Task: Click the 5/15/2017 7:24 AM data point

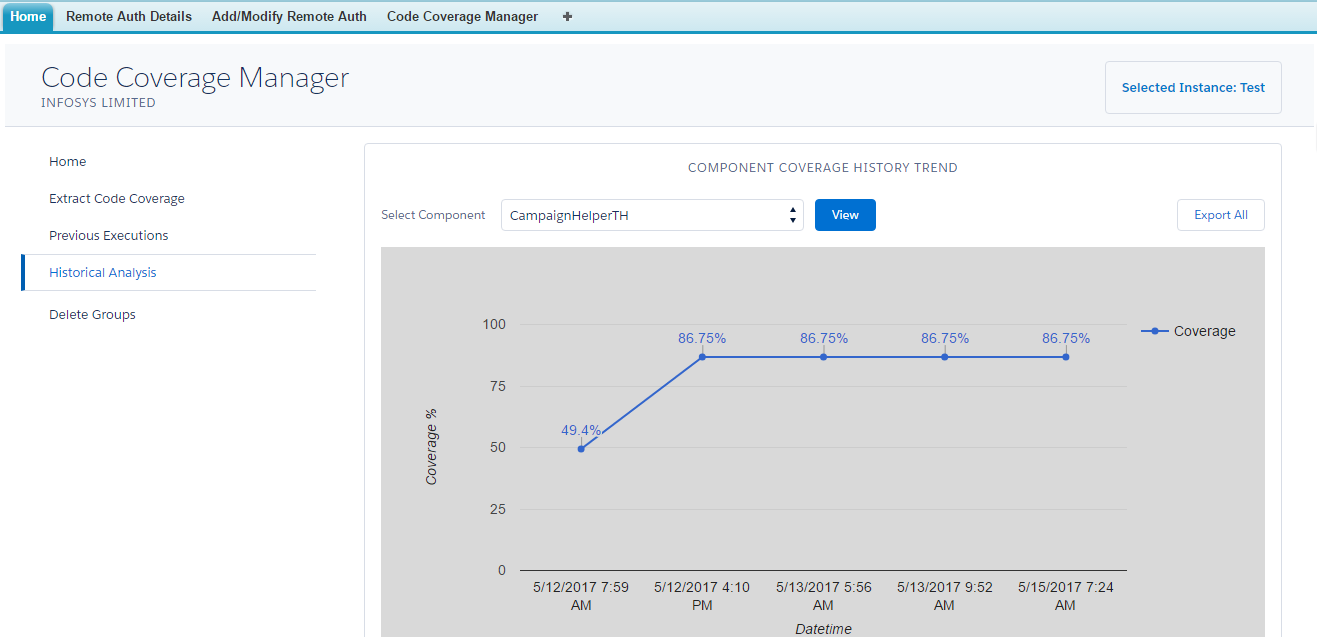Action: [x=1066, y=357]
